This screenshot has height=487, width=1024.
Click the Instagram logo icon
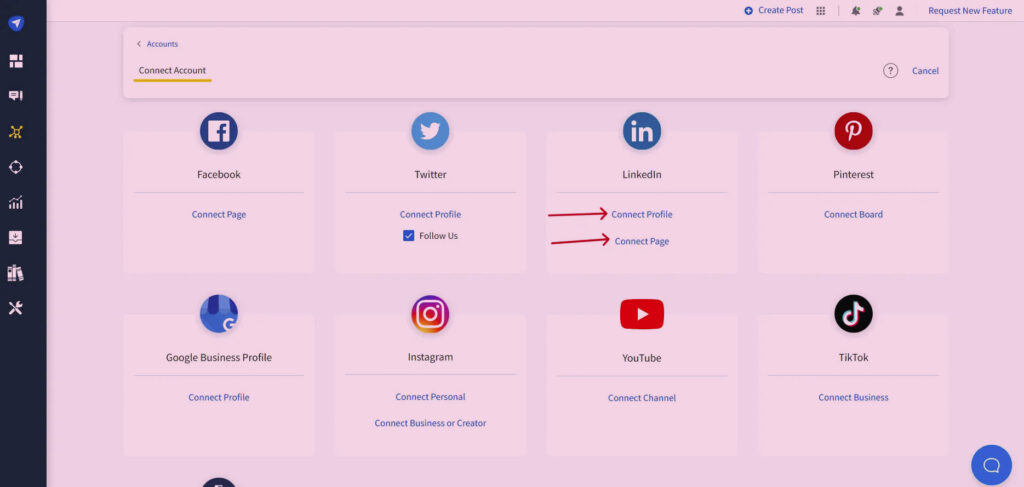[x=430, y=314]
